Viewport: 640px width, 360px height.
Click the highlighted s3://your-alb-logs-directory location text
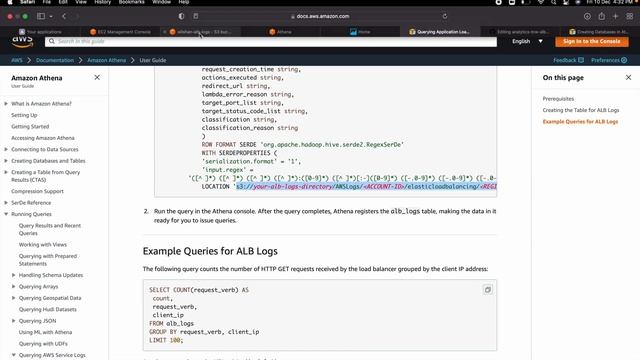[x=366, y=187]
